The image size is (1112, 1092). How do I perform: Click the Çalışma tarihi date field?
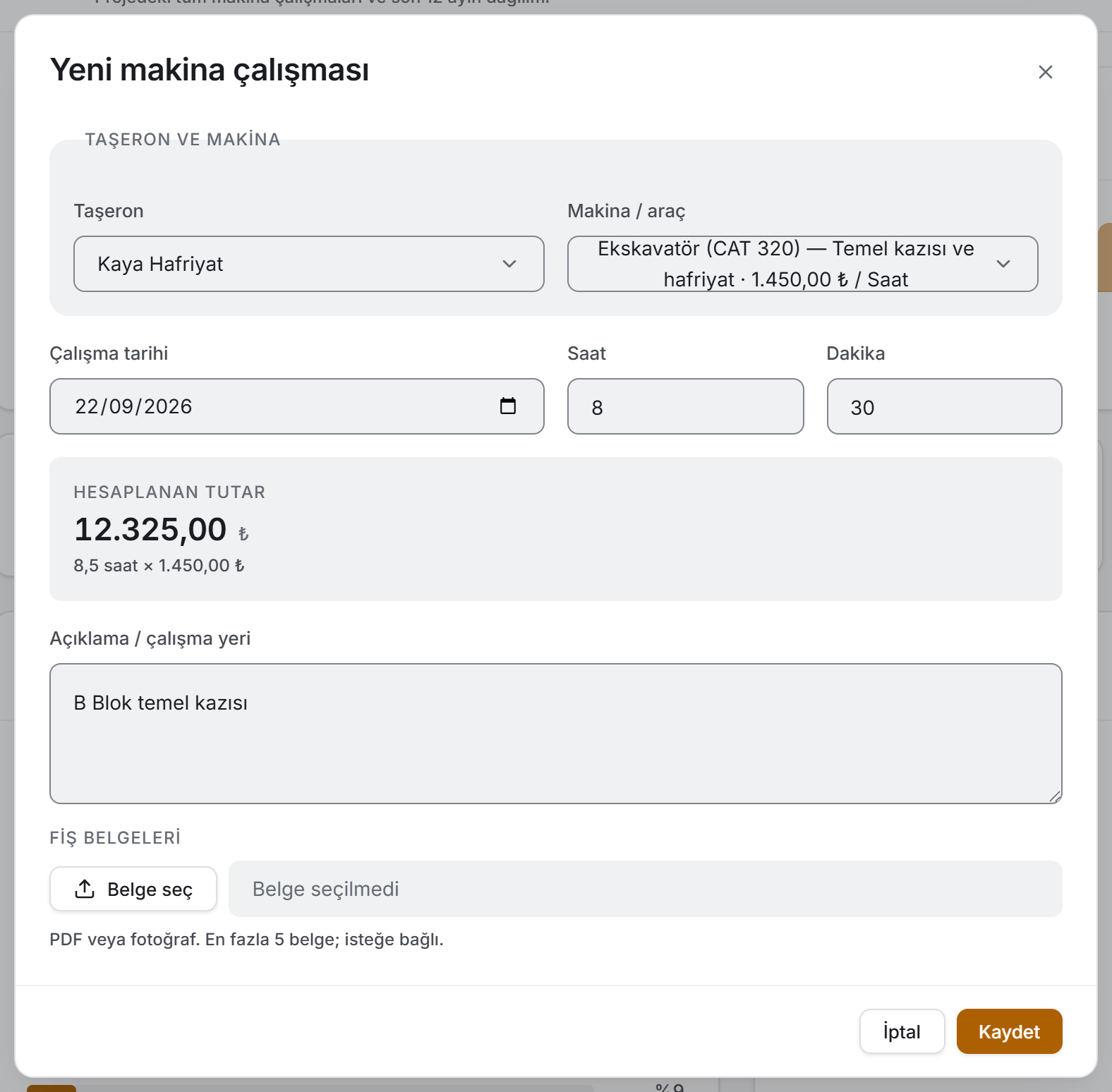tap(296, 406)
